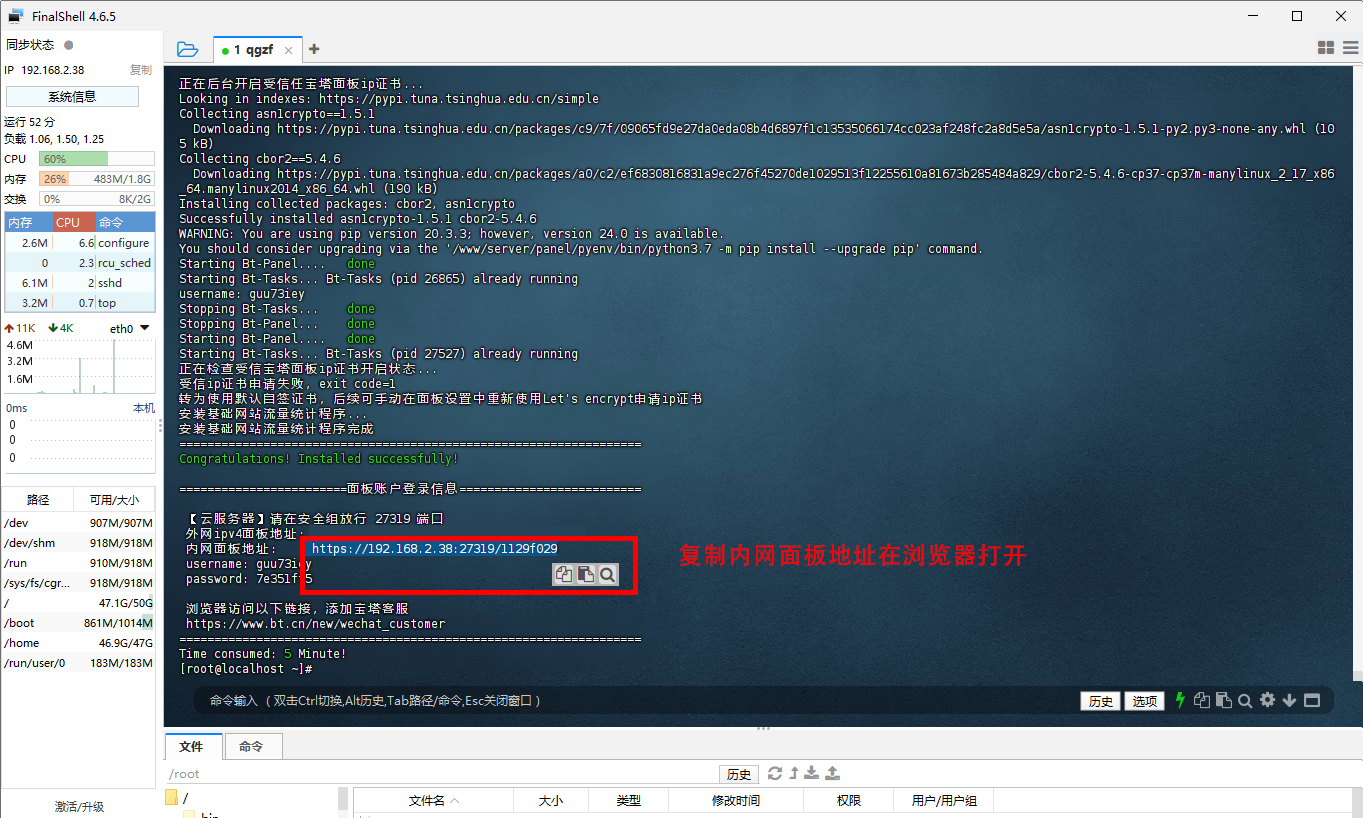Expand the eth0 network interface dropdown
Image resolution: width=1363 pixels, height=818 pixels.
pos(144,328)
